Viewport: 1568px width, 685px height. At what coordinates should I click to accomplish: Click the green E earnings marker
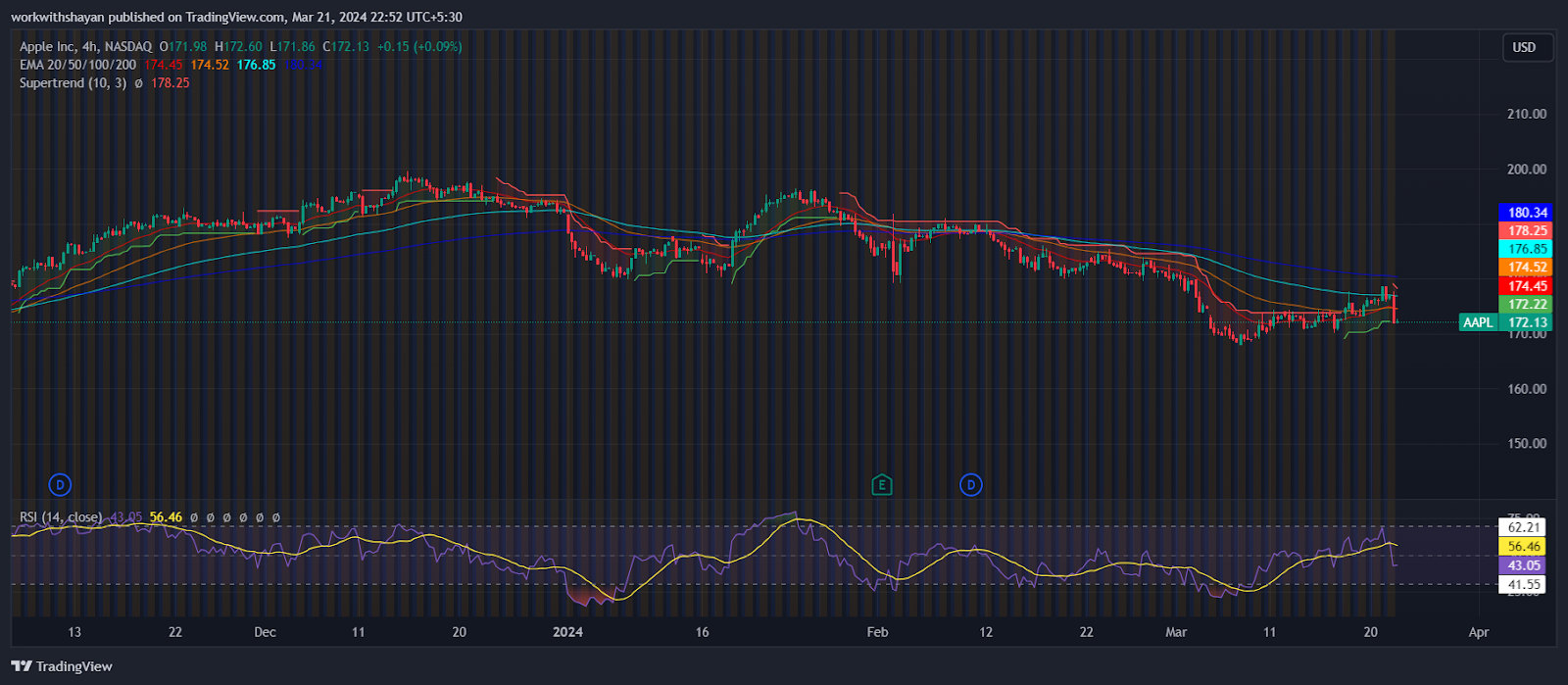[x=882, y=484]
